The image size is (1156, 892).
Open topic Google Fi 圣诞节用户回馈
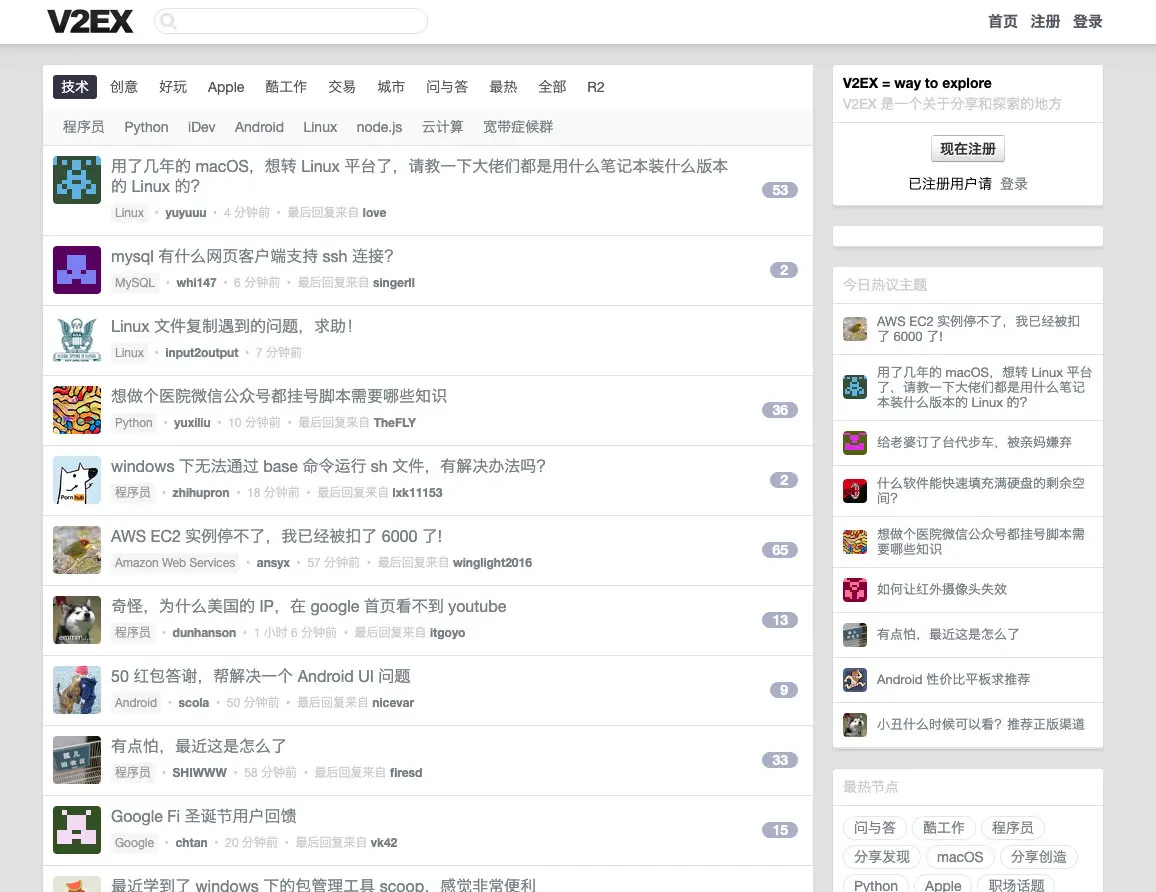pos(203,816)
